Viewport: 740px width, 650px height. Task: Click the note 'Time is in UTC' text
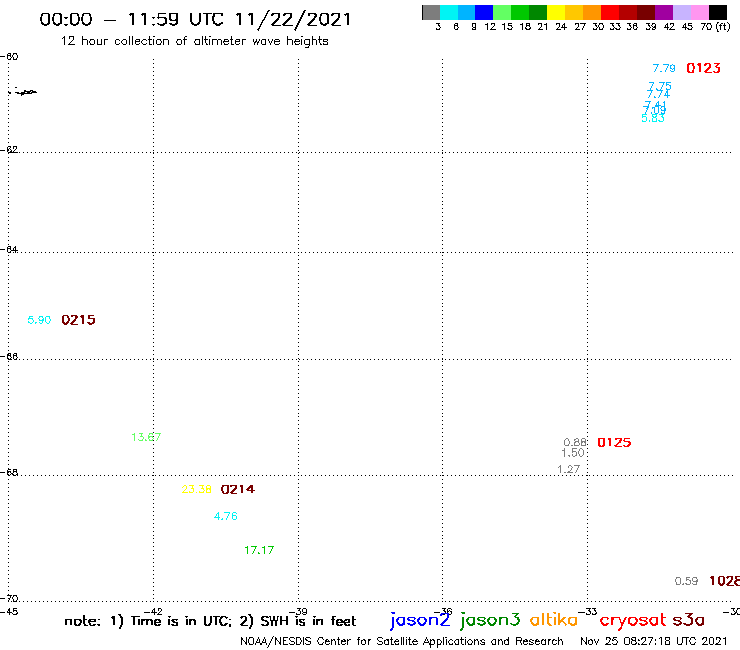coord(181,621)
